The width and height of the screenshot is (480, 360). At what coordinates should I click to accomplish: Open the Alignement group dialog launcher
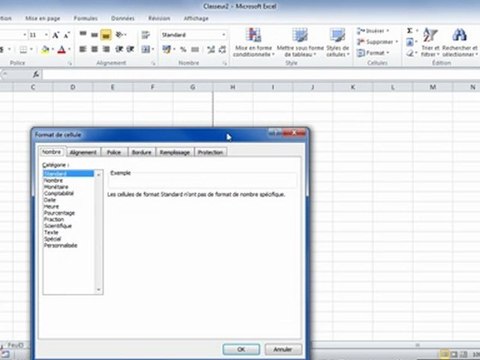pyautogui.click(x=154, y=63)
